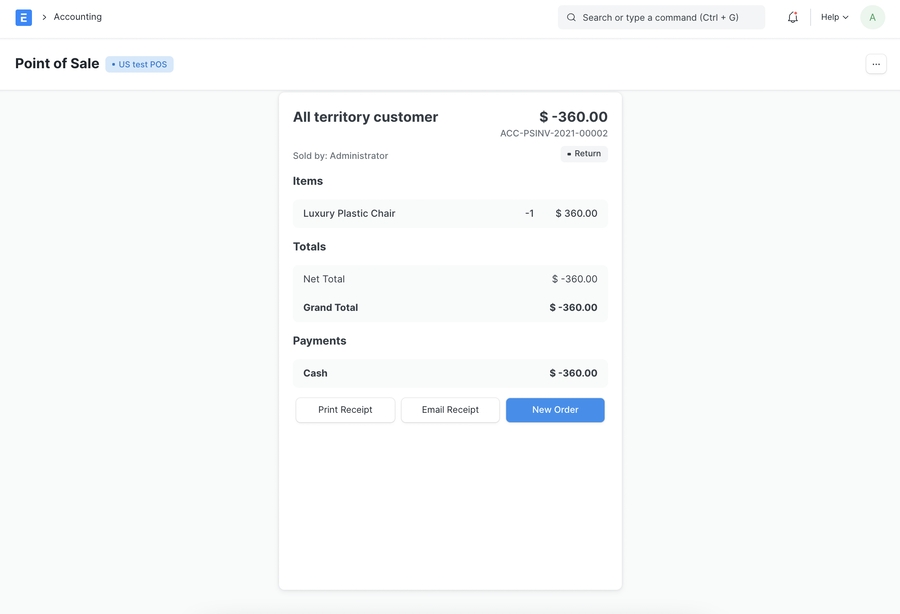This screenshot has width=900, height=614.
Task: Open the Accounting workspace breadcrumb
Action: point(76,16)
